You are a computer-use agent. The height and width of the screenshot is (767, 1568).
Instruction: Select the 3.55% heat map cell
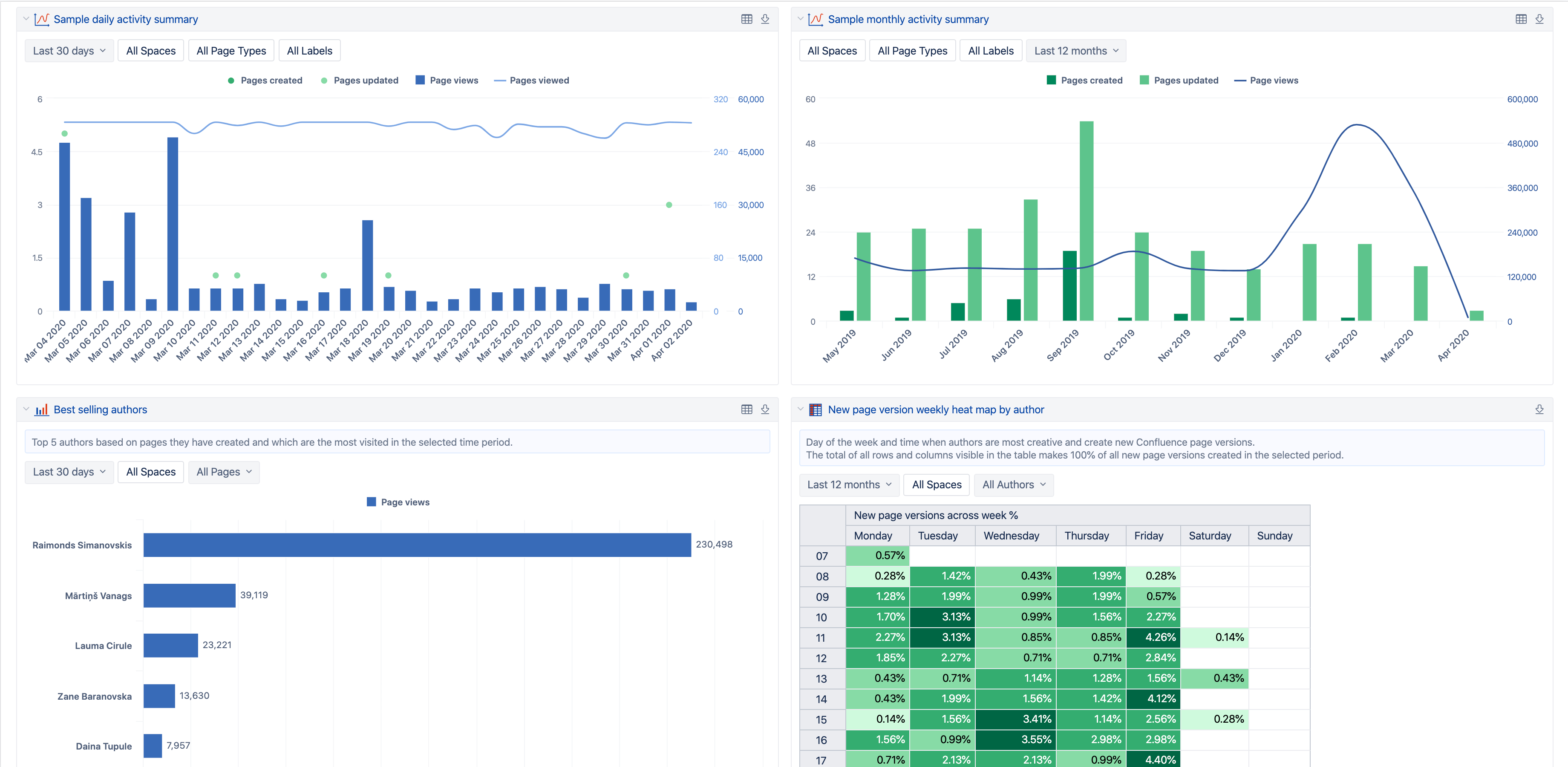(1016, 740)
